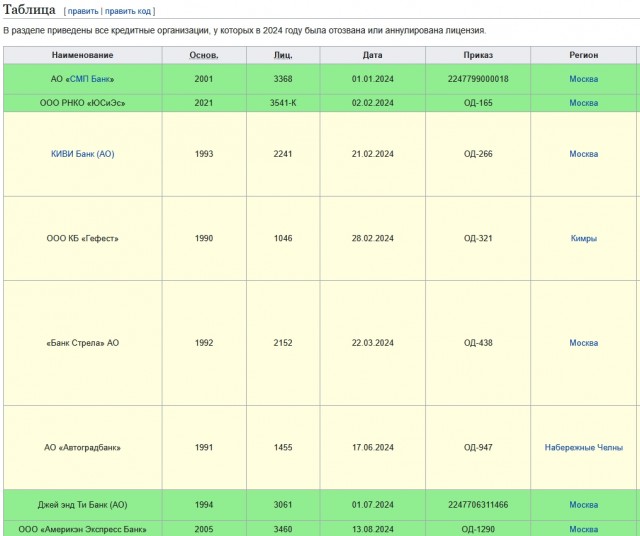Select cell 'ООО «Америкэн Экспресс Банк»'
Screen dimensions: 640x536
click(x=82, y=529)
